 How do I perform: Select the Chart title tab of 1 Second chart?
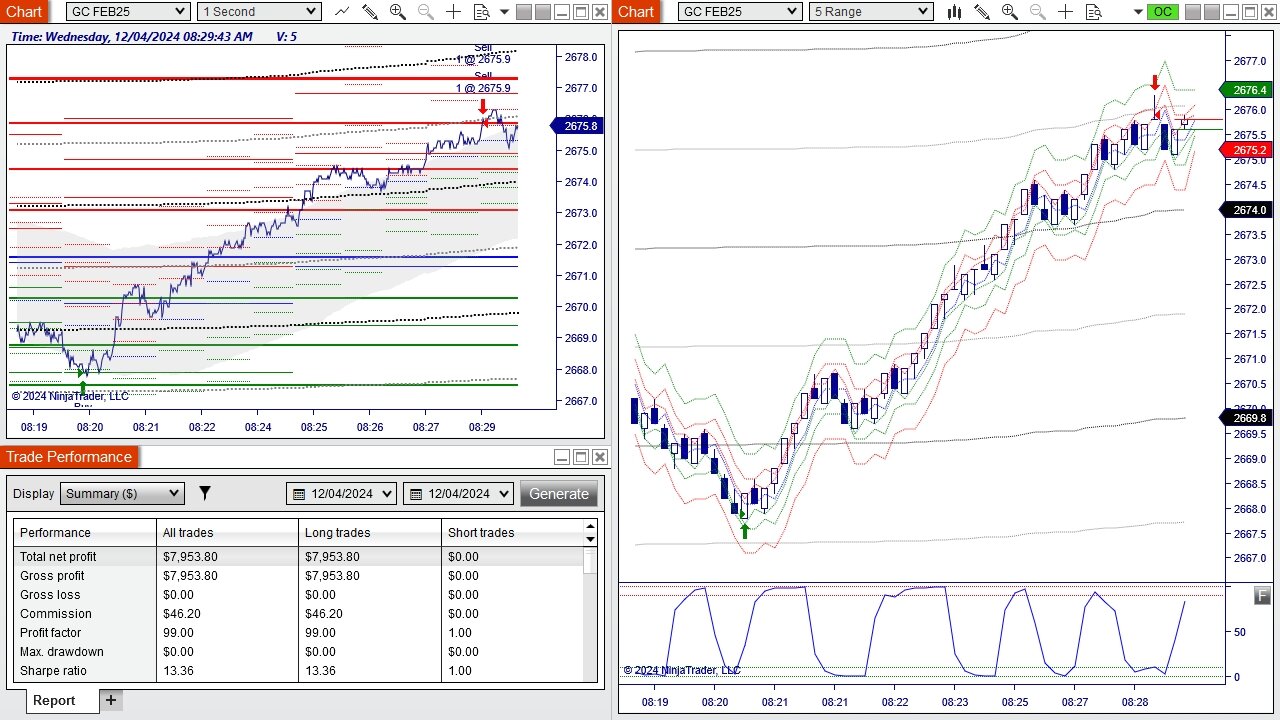24,12
